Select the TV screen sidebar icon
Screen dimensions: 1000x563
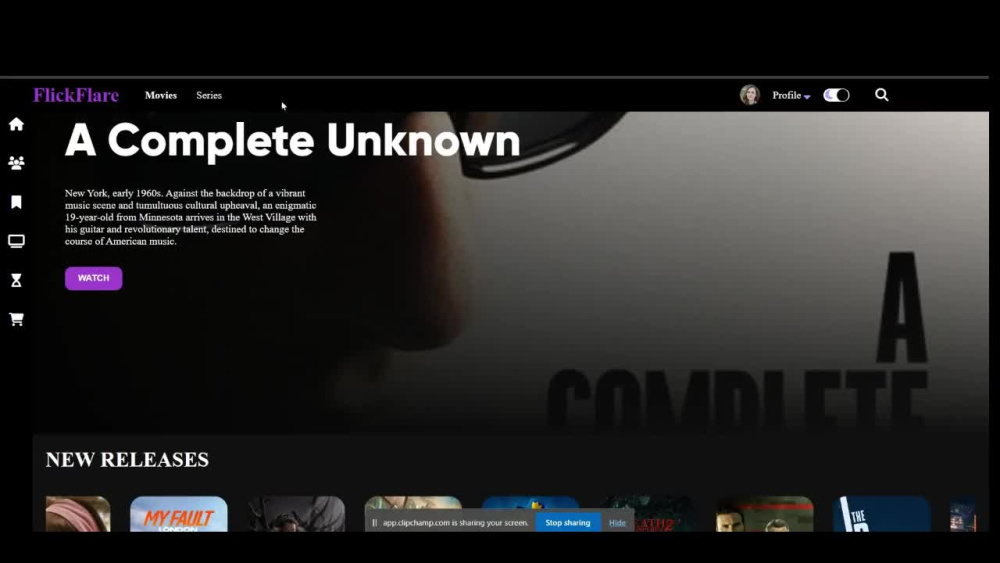[x=17, y=241]
